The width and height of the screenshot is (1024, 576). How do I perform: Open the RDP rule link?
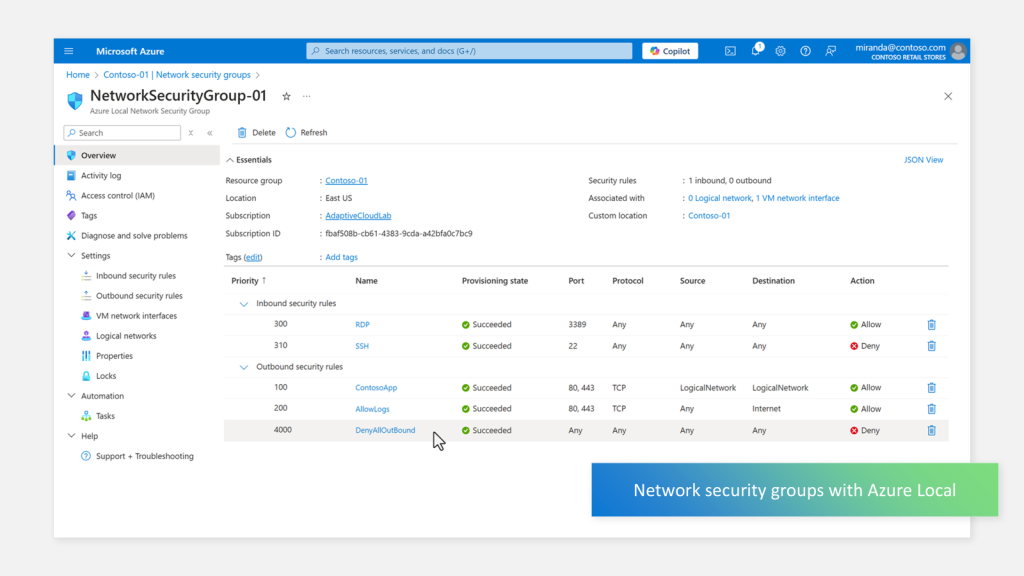(362, 325)
